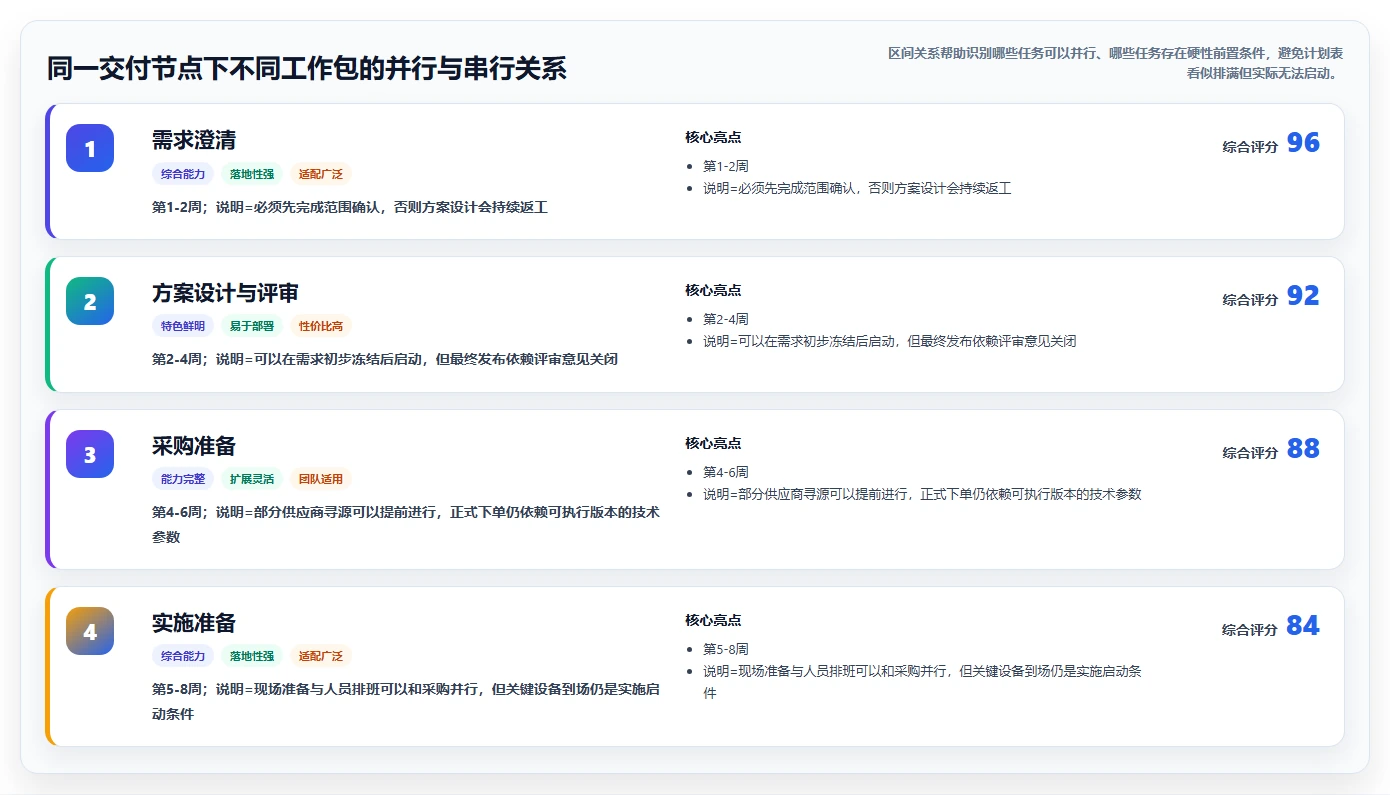The height and width of the screenshot is (795, 1390).
Task: Select the 需求澄清 card title
Action: pos(194,140)
